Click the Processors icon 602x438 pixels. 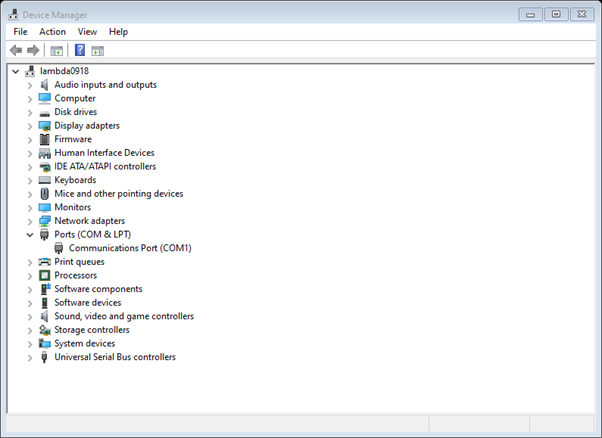tap(45, 275)
